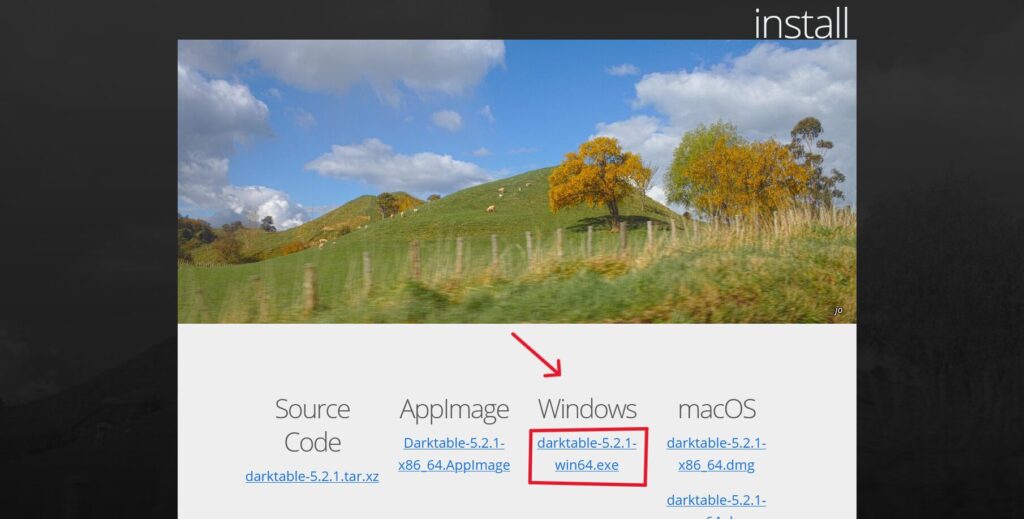Click the dark page background left of the content
Screen dimensions: 1024x519
point(88,261)
